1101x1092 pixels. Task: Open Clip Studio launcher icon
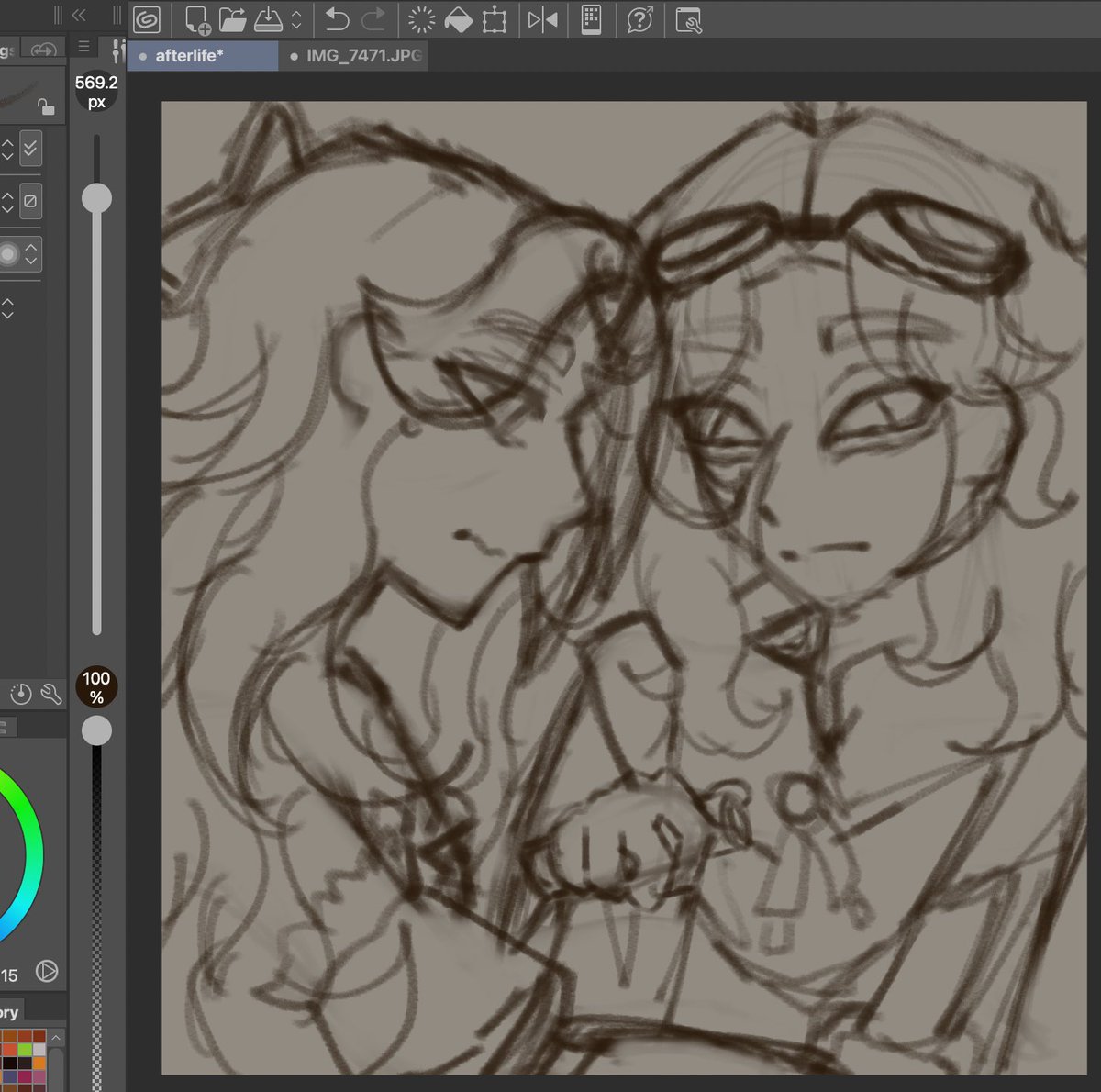147,19
